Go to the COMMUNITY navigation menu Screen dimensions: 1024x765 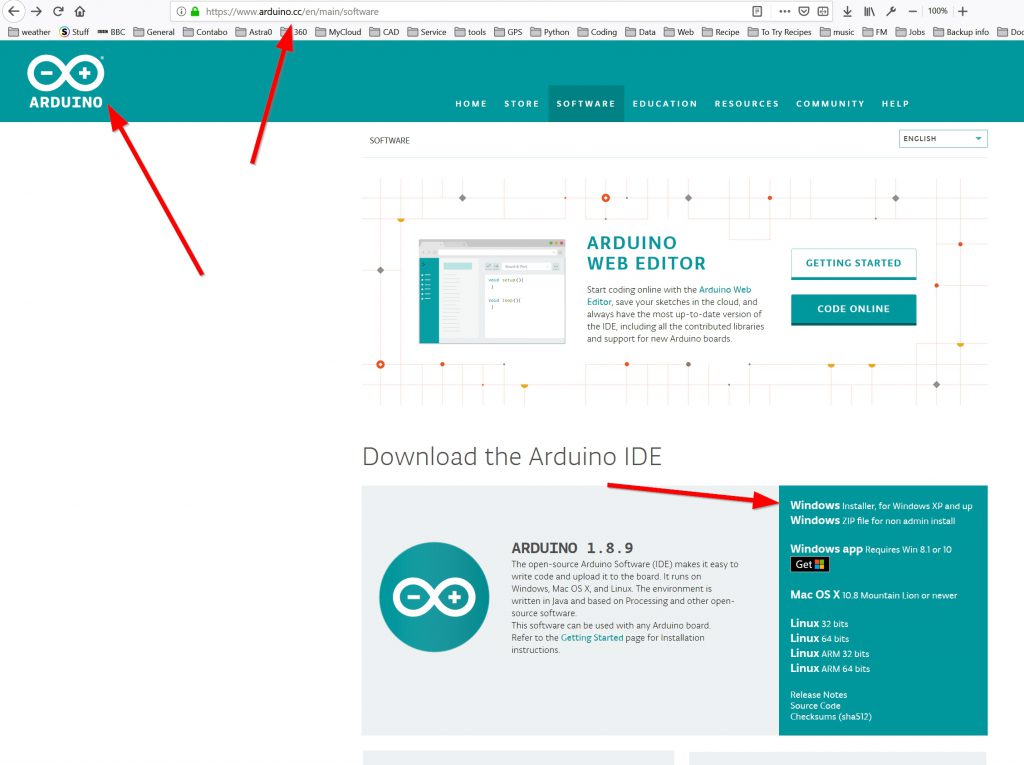click(x=830, y=104)
